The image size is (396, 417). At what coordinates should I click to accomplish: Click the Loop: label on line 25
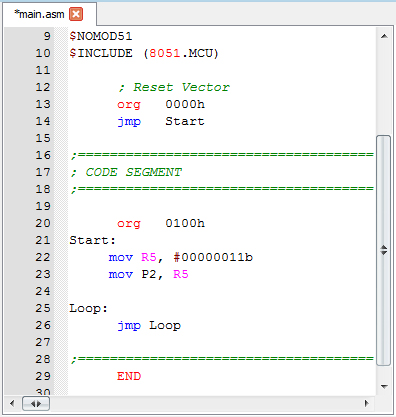coord(89,308)
